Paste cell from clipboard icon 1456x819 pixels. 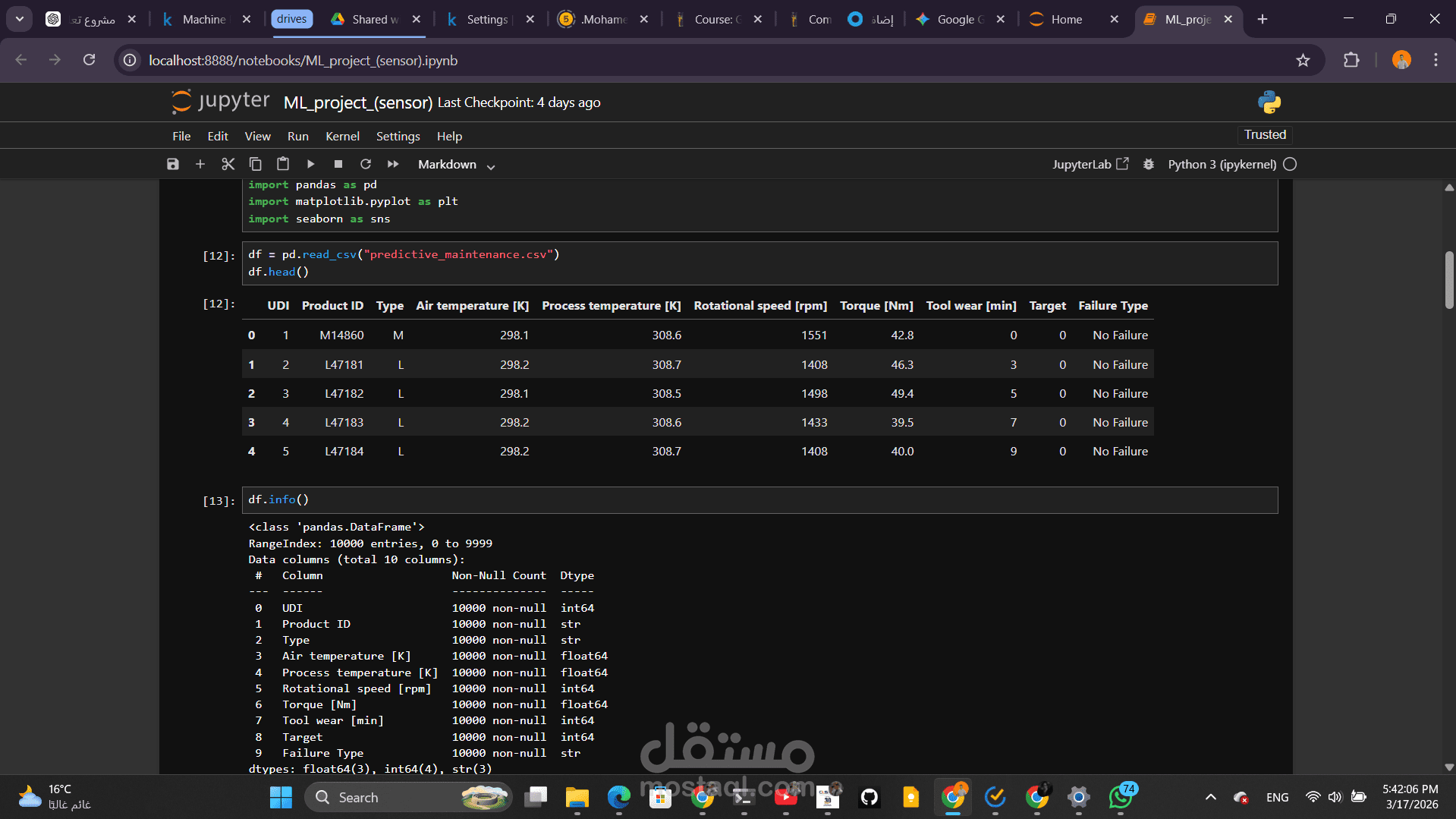click(x=283, y=164)
